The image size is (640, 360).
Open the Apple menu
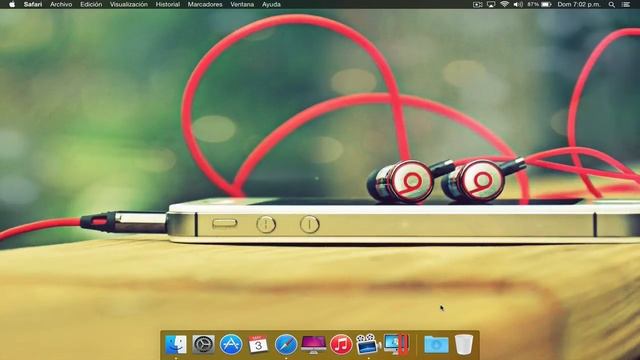coord(12,4)
